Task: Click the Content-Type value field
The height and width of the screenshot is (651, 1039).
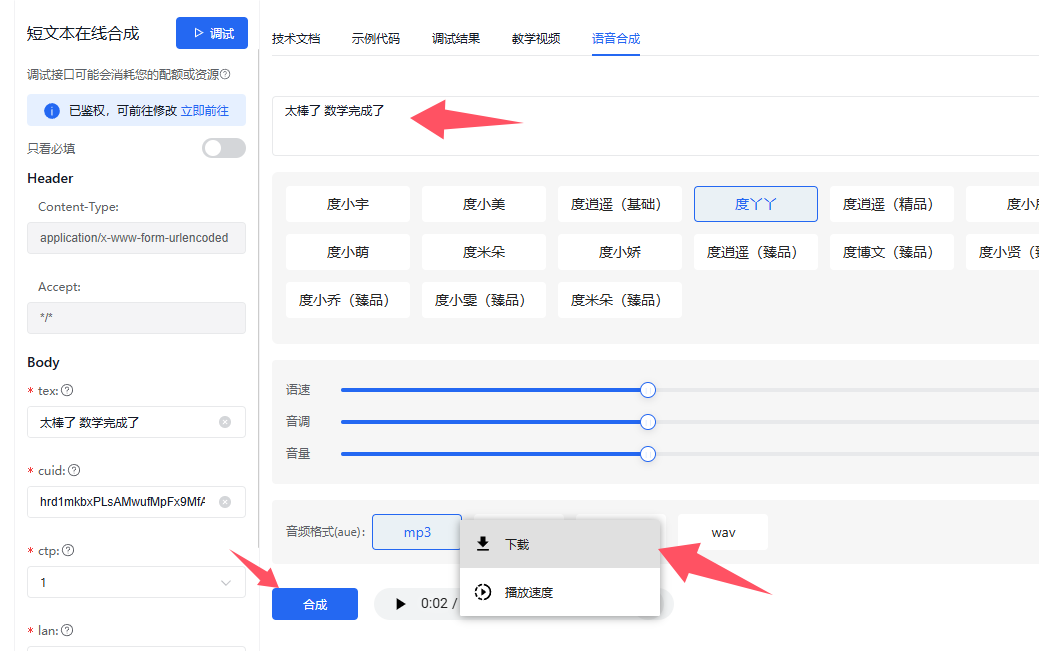Action: click(x=137, y=238)
